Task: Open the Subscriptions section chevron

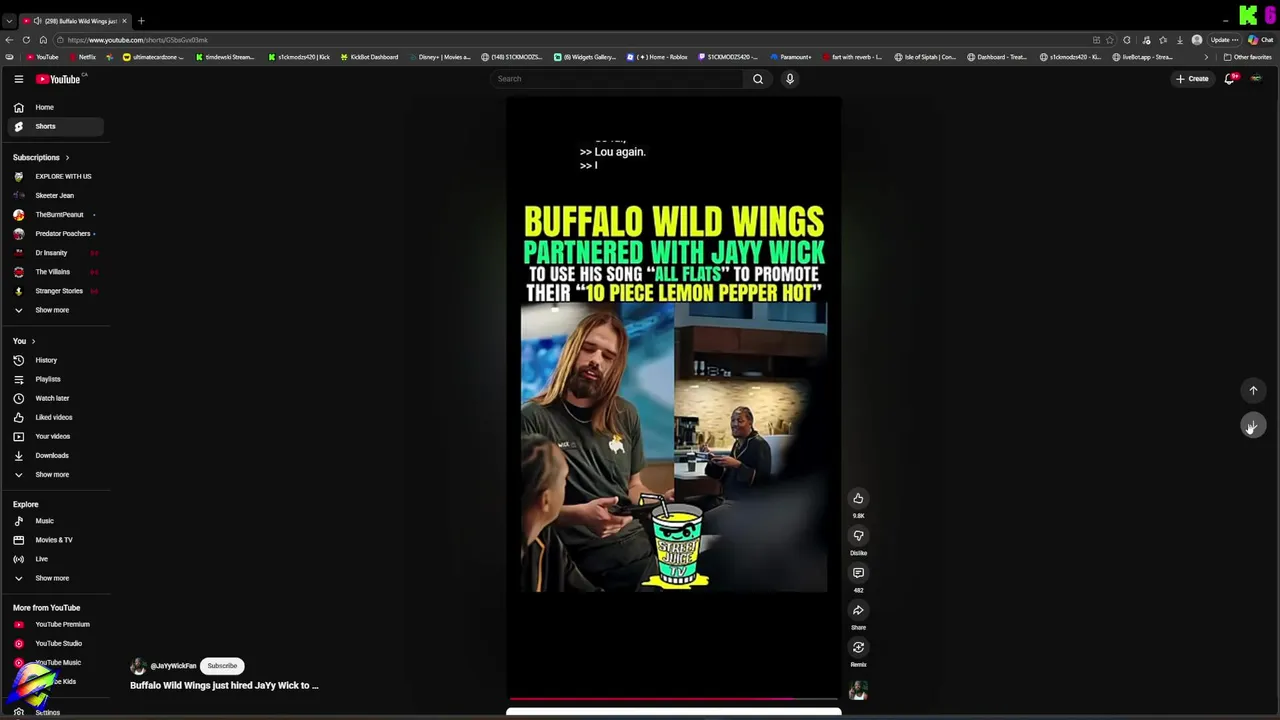Action: tap(67, 157)
